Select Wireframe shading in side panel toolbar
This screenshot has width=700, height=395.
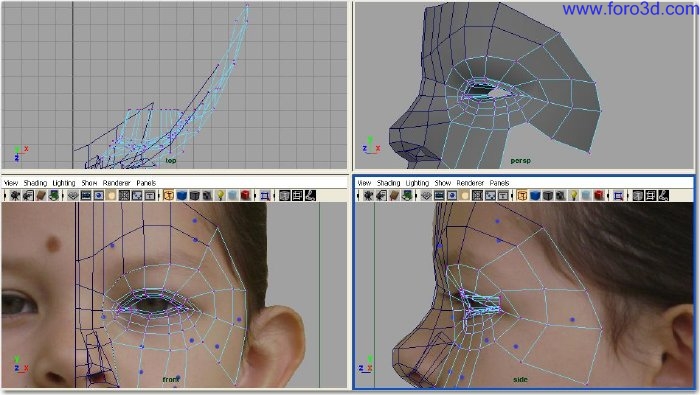(522, 195)
